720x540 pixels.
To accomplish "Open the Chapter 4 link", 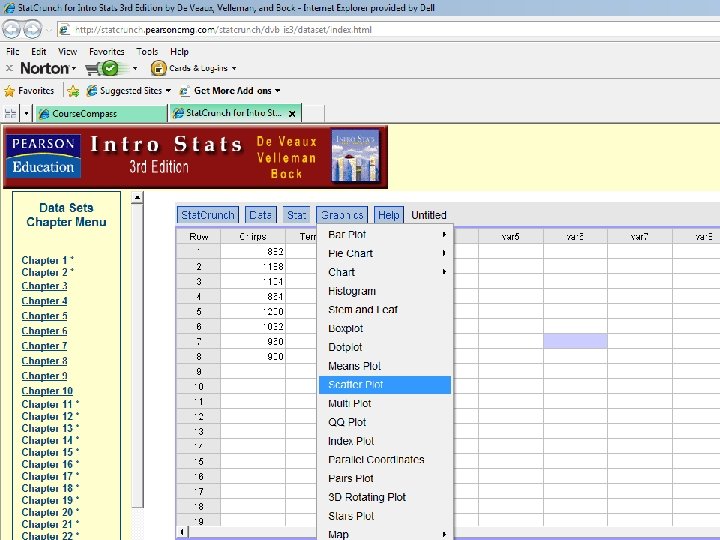I will tap(45, 301).
